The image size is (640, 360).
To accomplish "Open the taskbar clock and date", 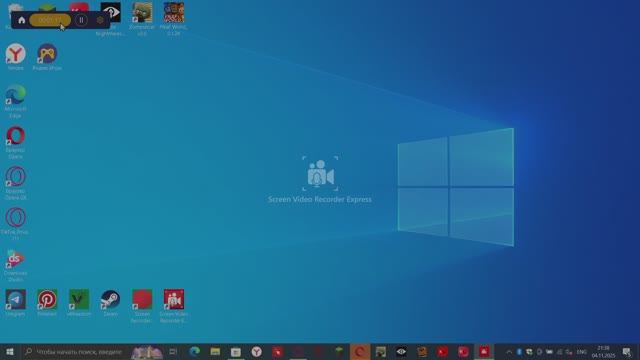I will (603, 352).
